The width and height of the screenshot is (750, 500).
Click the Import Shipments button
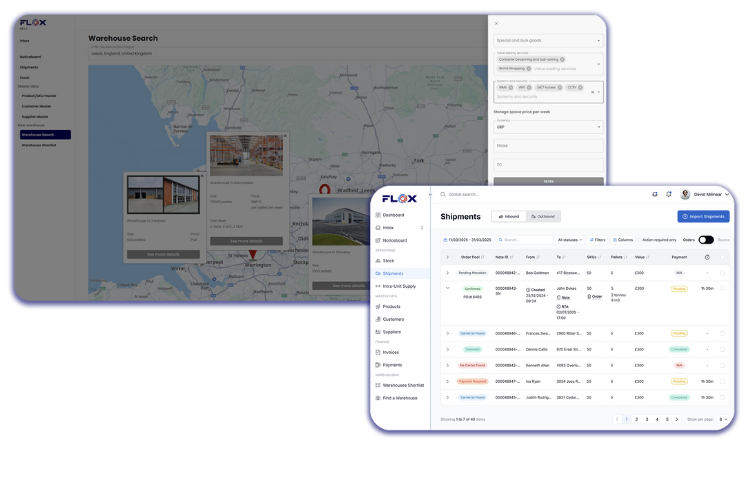click(x=703, y=217)
